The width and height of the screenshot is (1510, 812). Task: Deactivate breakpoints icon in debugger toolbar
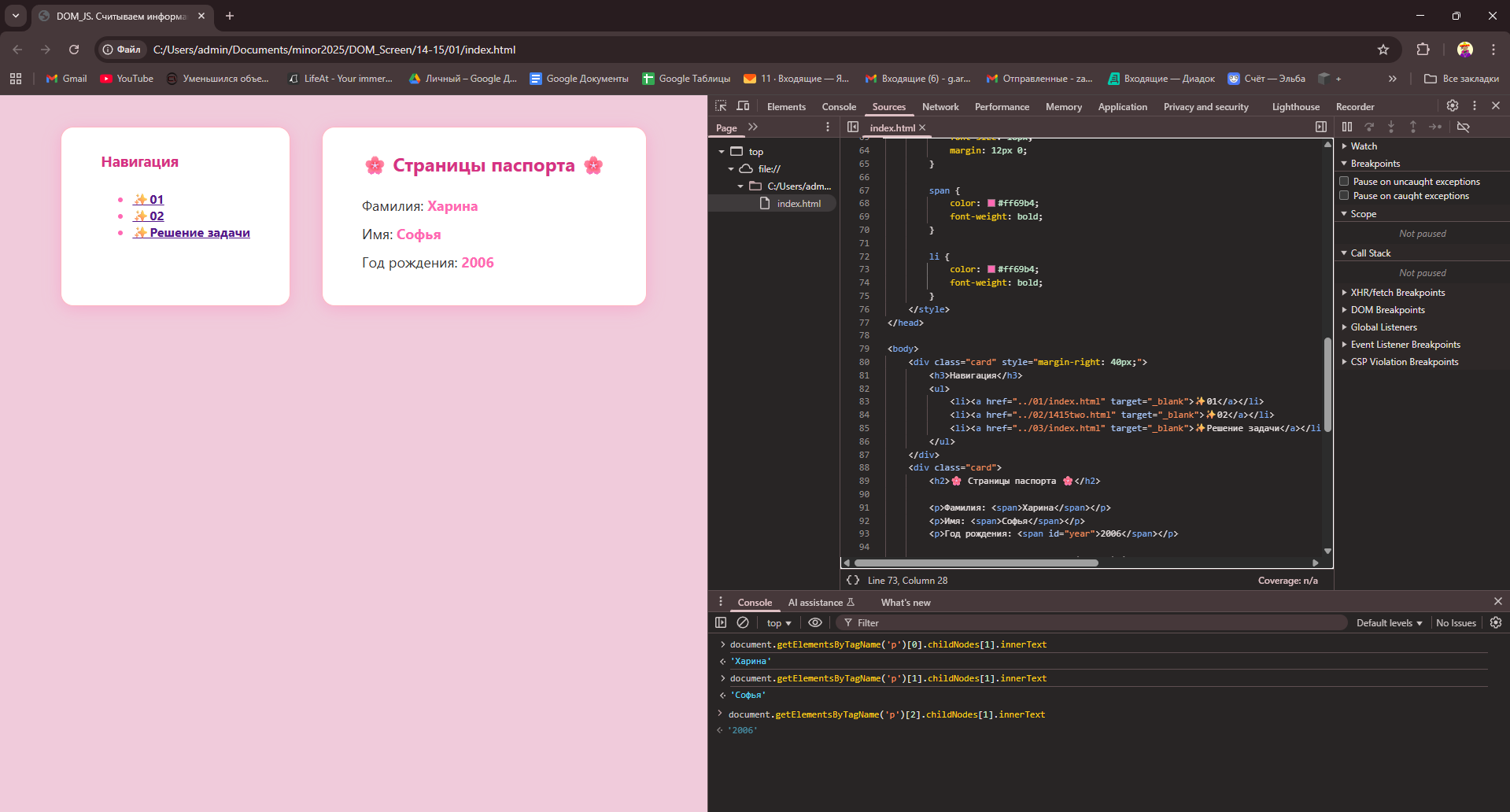click(1464, 127)
